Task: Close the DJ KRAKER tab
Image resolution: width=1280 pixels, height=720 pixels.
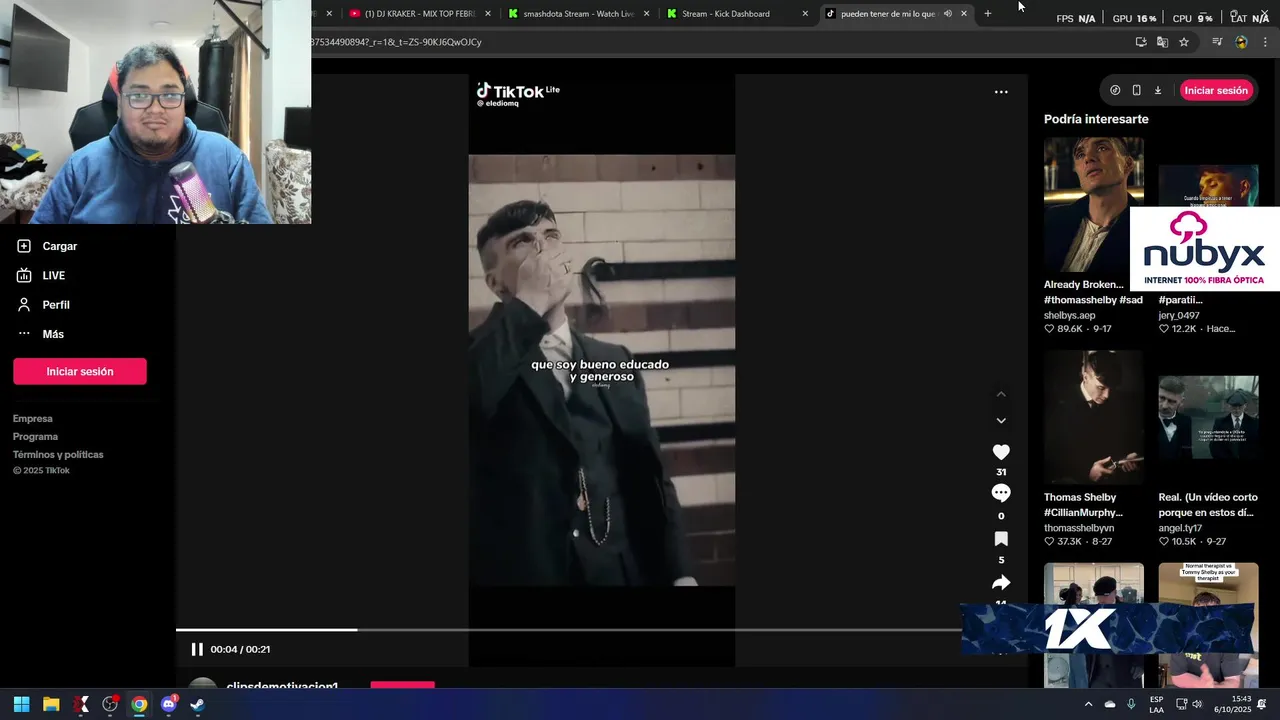Action: 488,14
